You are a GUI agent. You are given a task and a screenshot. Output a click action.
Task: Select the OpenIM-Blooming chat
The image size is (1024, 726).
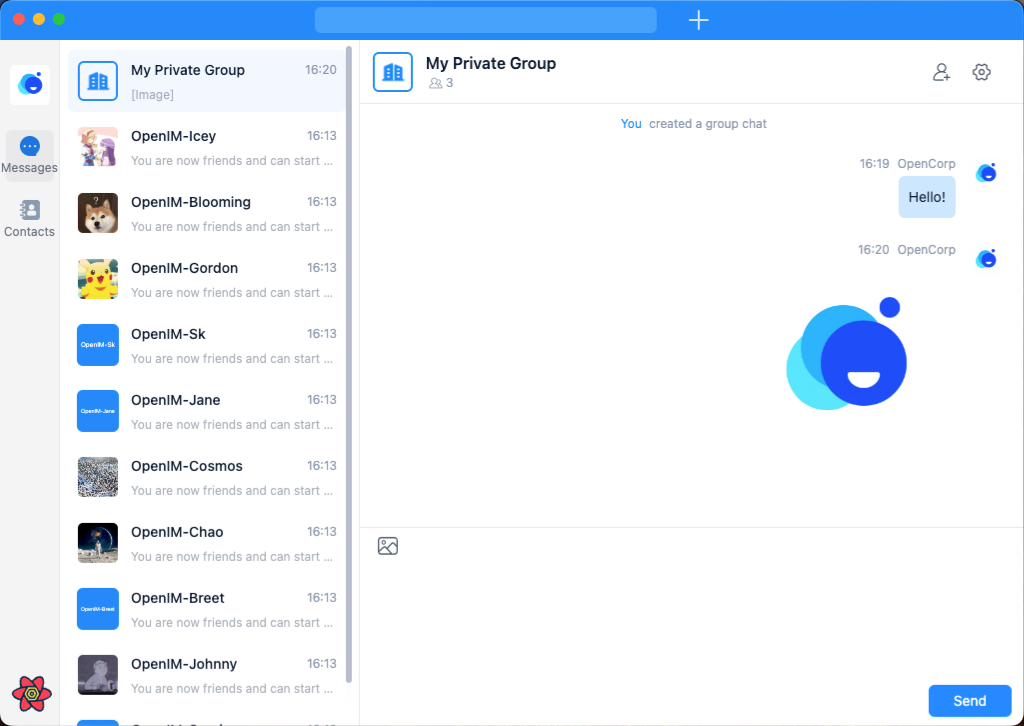tap(207, 213)
